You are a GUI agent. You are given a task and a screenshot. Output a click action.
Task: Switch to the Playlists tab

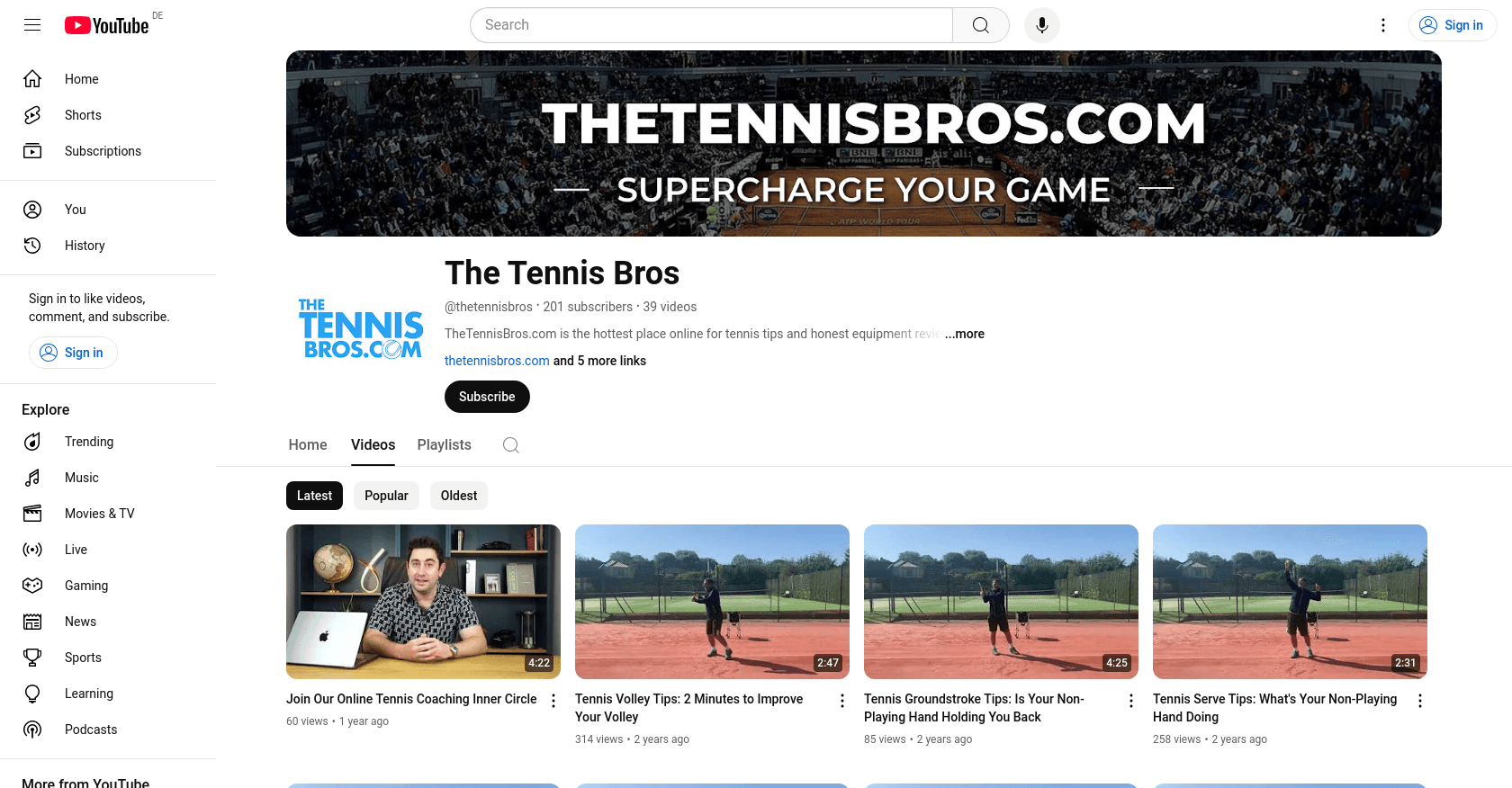tap(445, 445)
